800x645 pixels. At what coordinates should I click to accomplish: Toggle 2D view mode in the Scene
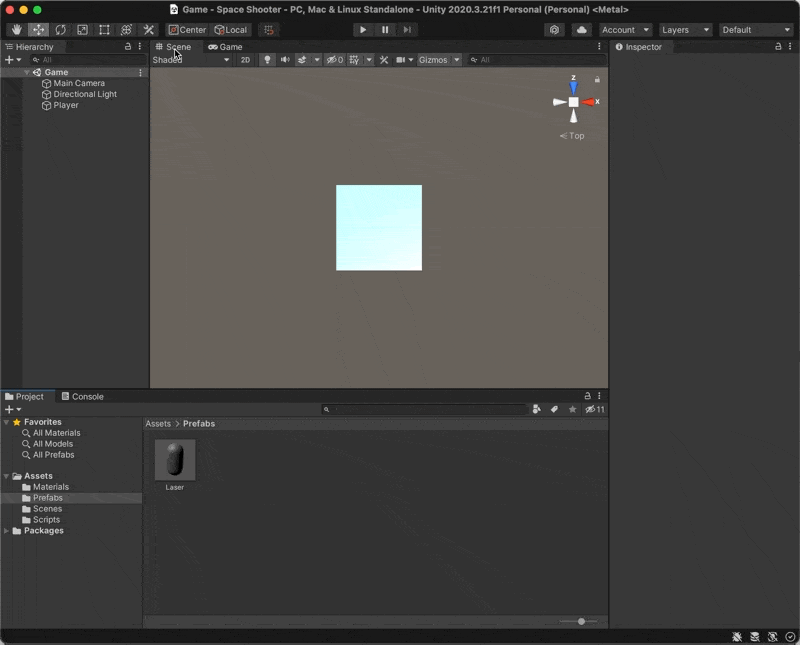(x=245, y=60)
